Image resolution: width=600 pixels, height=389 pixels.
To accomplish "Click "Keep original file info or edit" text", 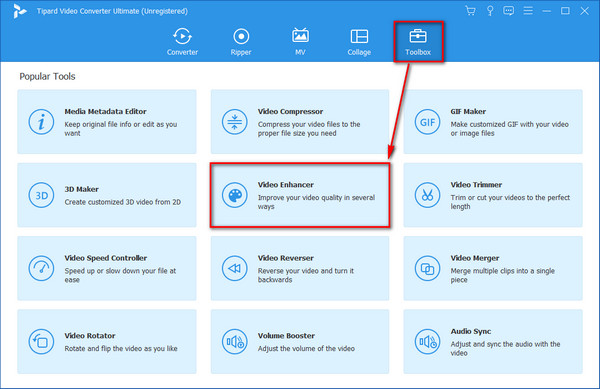I will click(121, 129).
